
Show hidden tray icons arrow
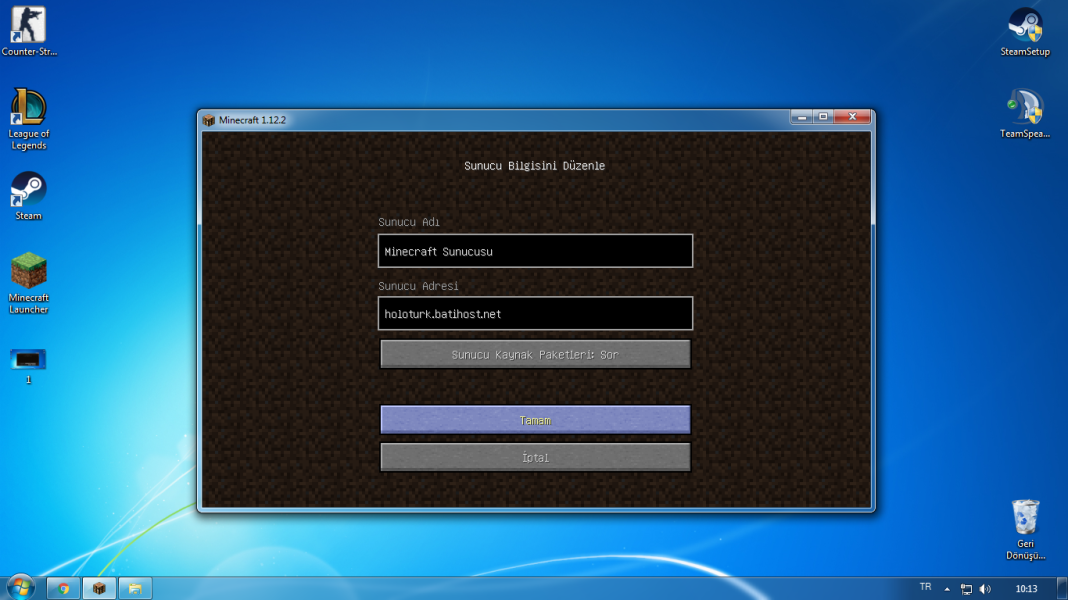[x=947, y=589]
